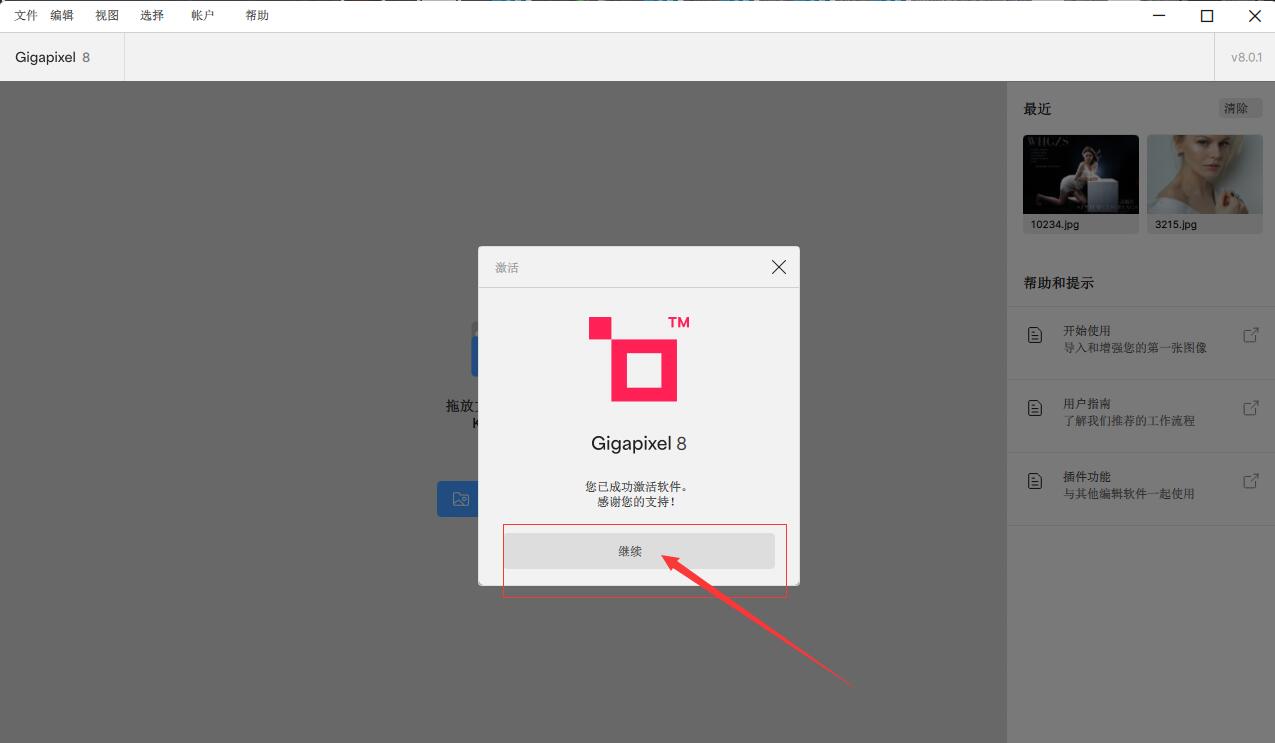Click the 10234.jpg file name
This screenshot has height=743, width=1275.
tap(1055, 225)
